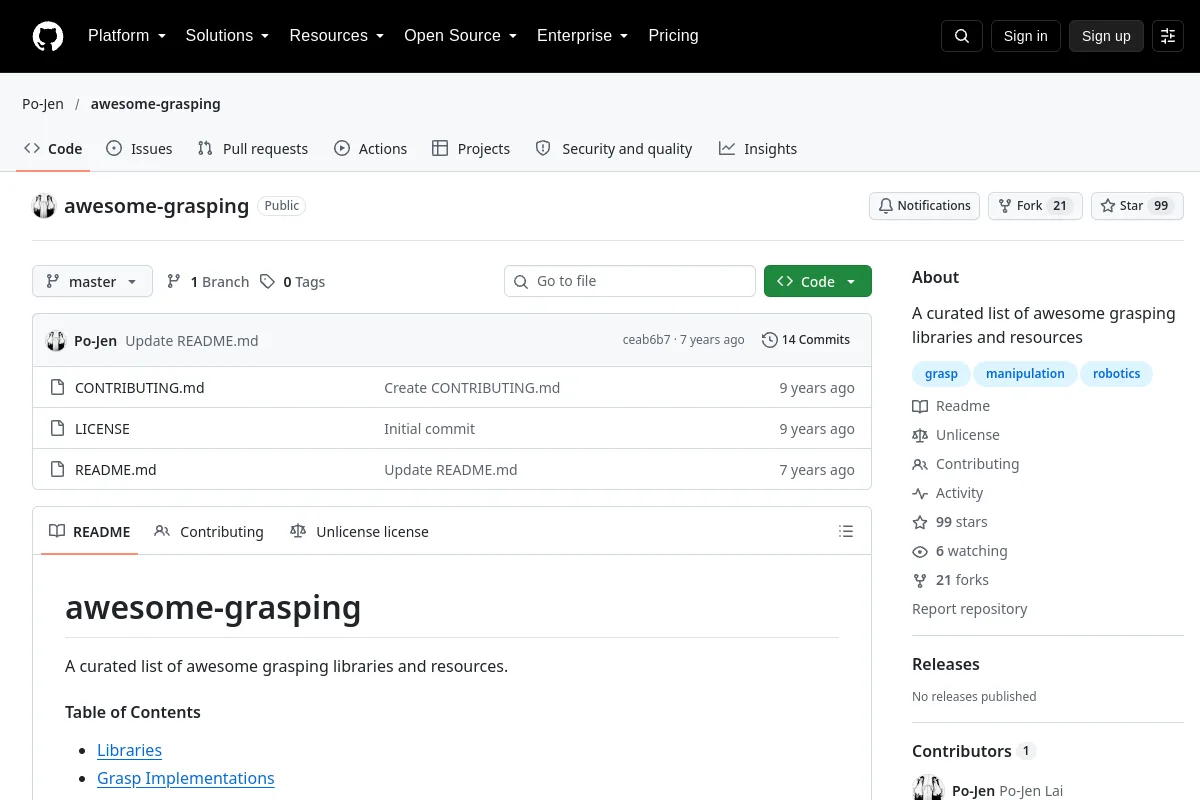Open the Projects tab

point(471,149)
